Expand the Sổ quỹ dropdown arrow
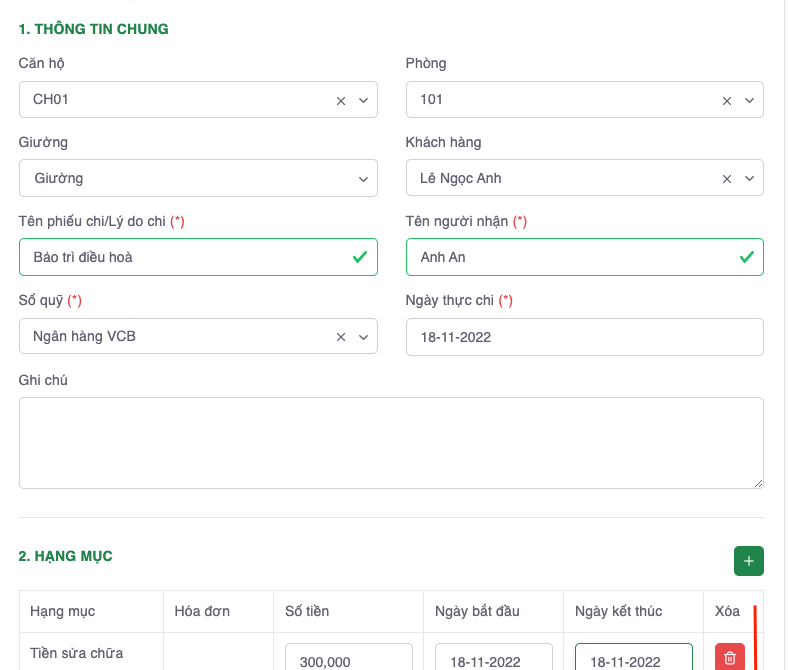Image resolution: width=788 pixels, height=670 pixels. point(363,338)
